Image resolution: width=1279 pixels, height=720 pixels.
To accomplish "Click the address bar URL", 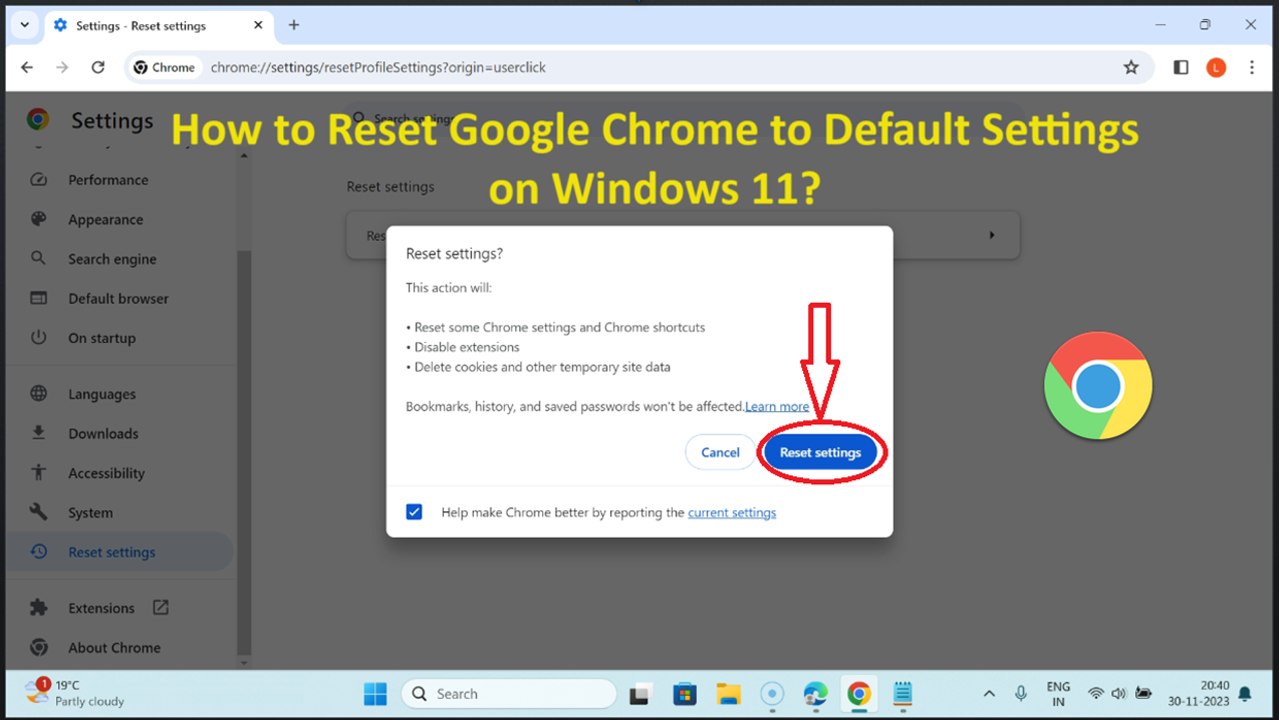I will (378, 67).
